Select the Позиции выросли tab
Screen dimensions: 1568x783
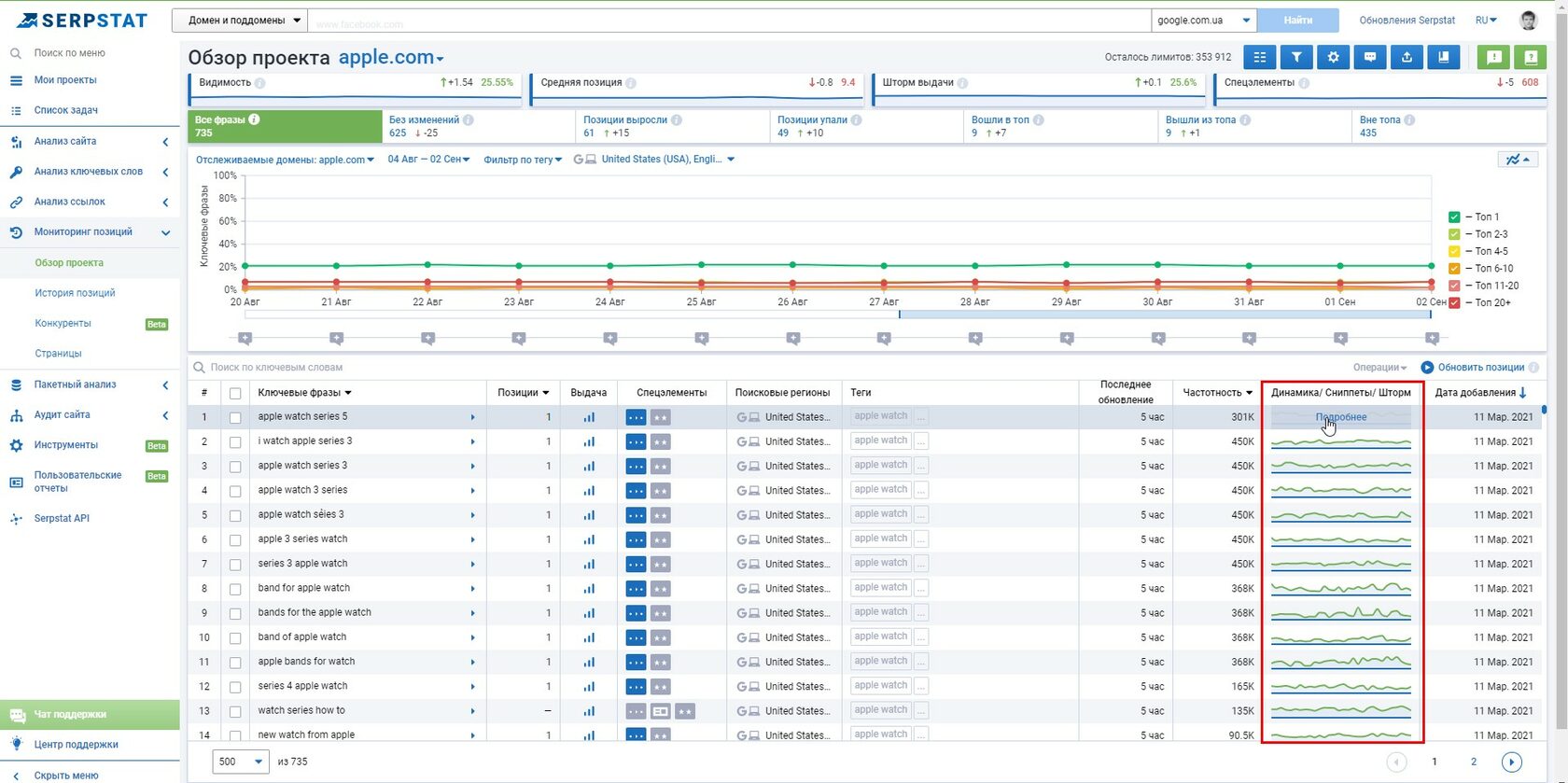click(672, 126)
